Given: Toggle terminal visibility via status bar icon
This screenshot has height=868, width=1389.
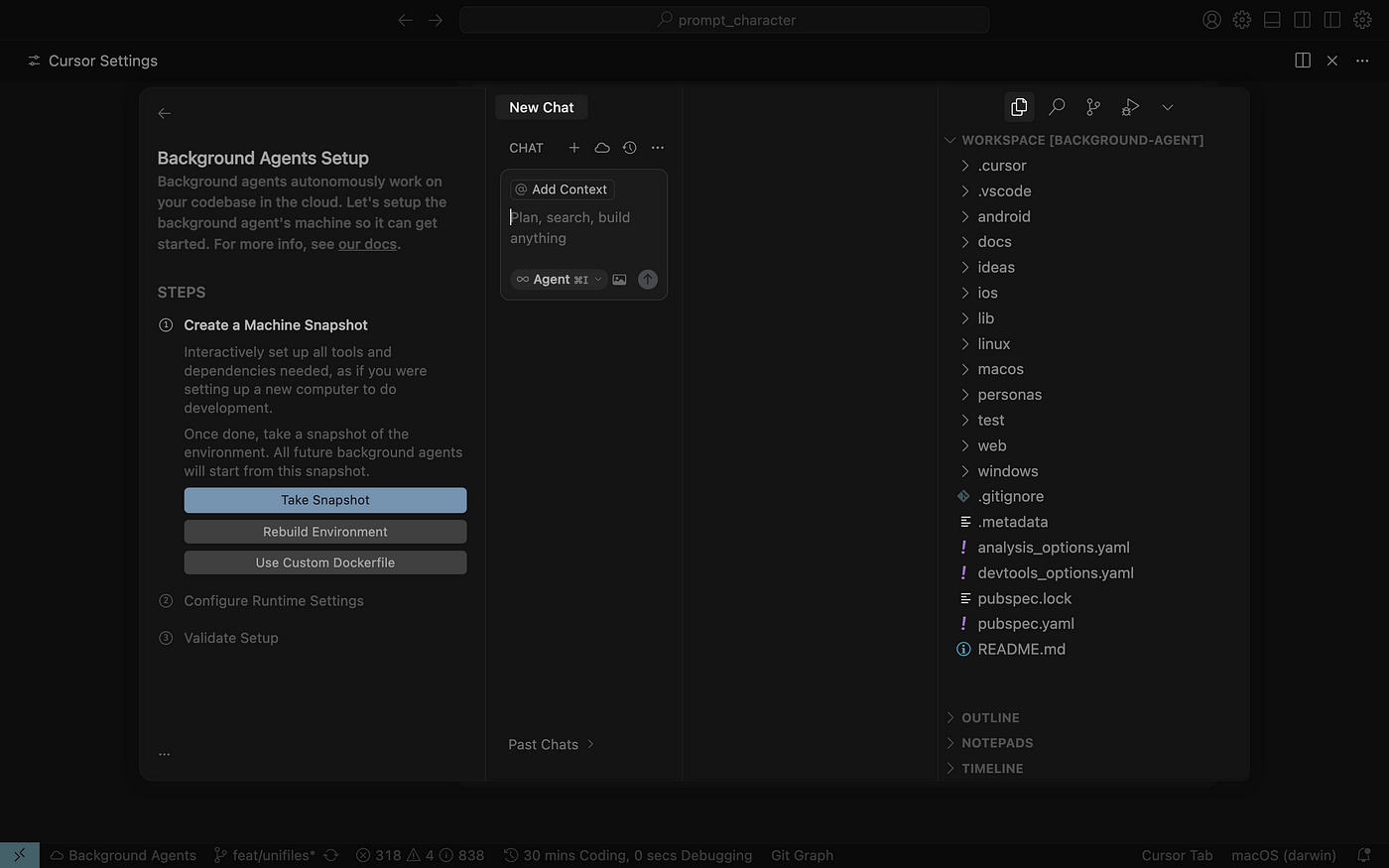Looking at the screenshot, I should [19, 854].
